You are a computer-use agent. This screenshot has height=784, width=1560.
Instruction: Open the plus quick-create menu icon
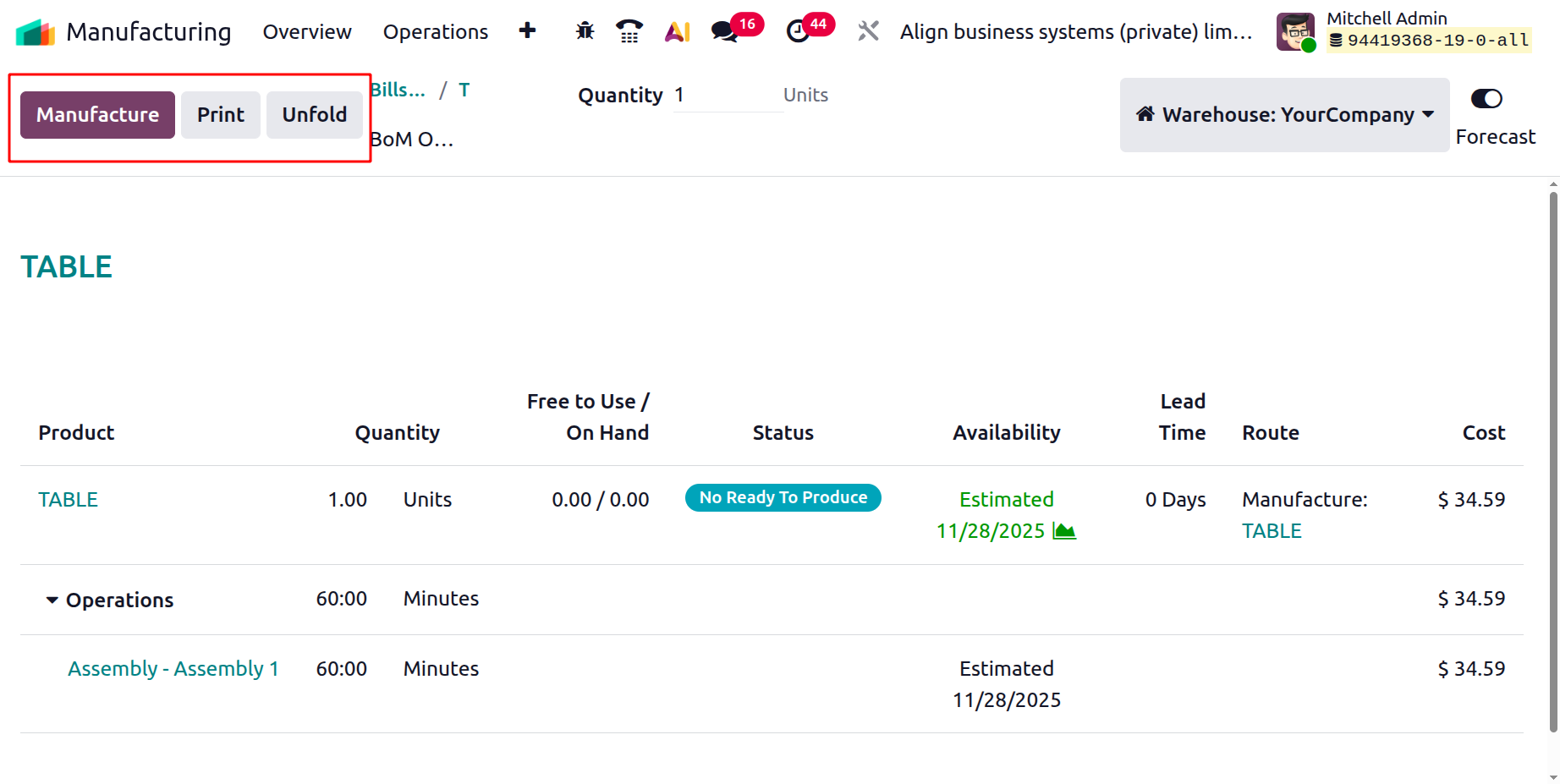[x=527, y=31]
